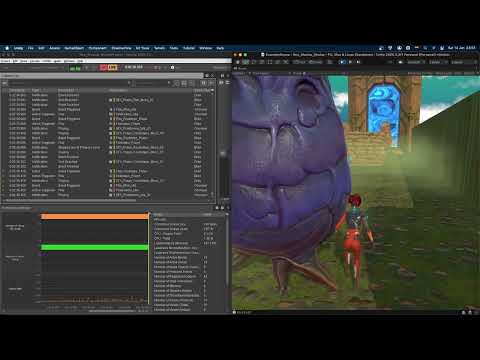Open the Component menu
The height and width of the screenshot is (360, 480).
[x=97, y=48]
